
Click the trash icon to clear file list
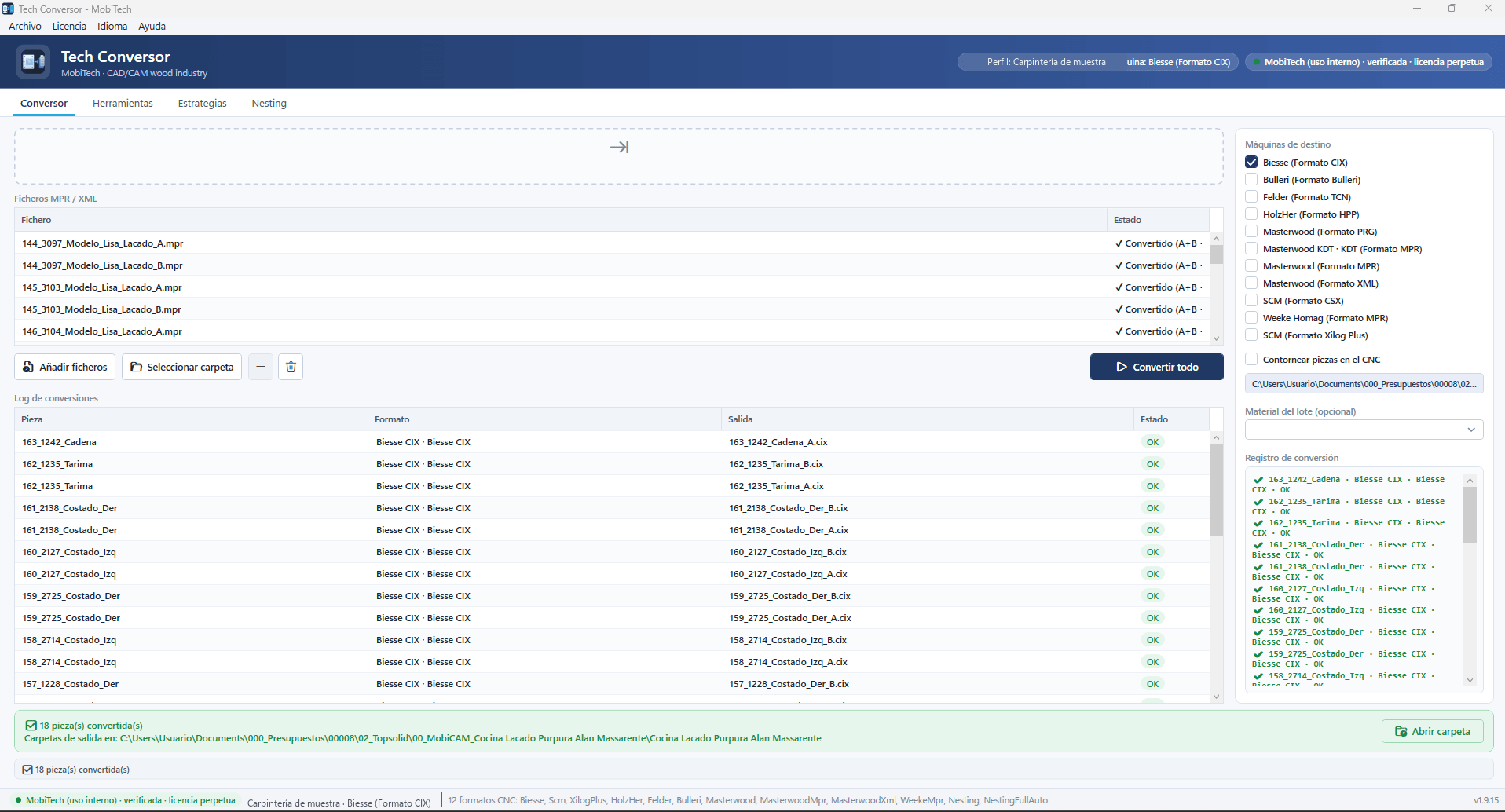coord(291,367)
